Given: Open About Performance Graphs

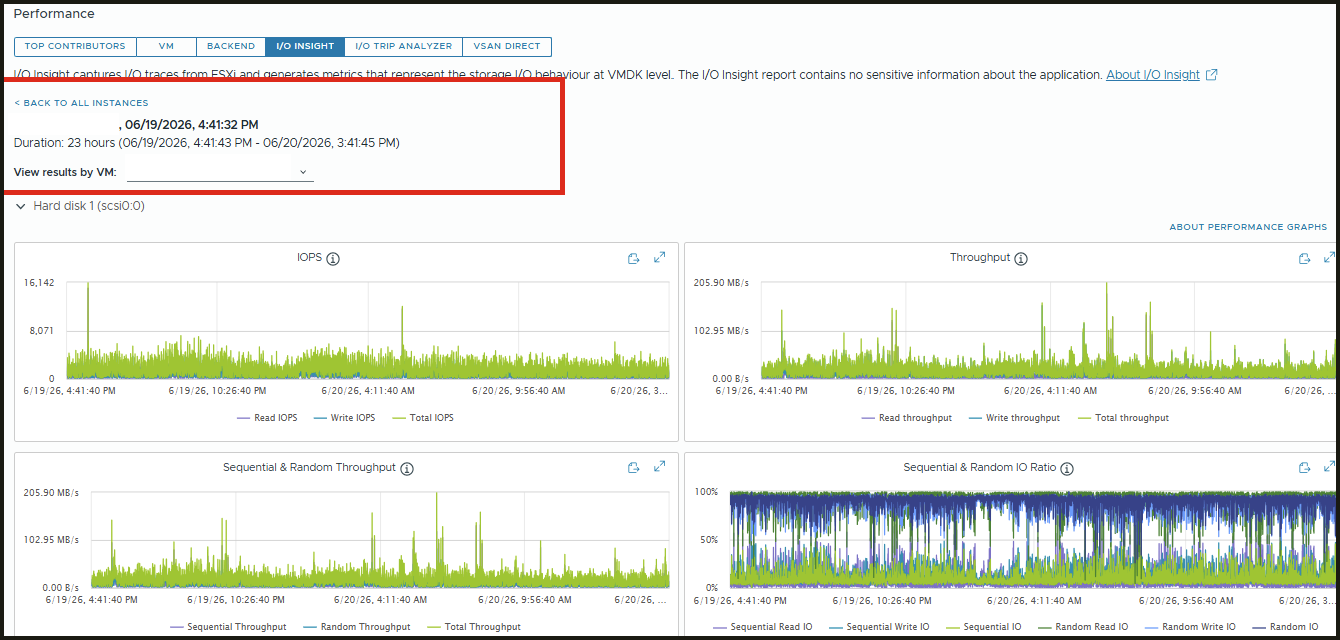Looking at the screenshot, I should (1248, 227).
